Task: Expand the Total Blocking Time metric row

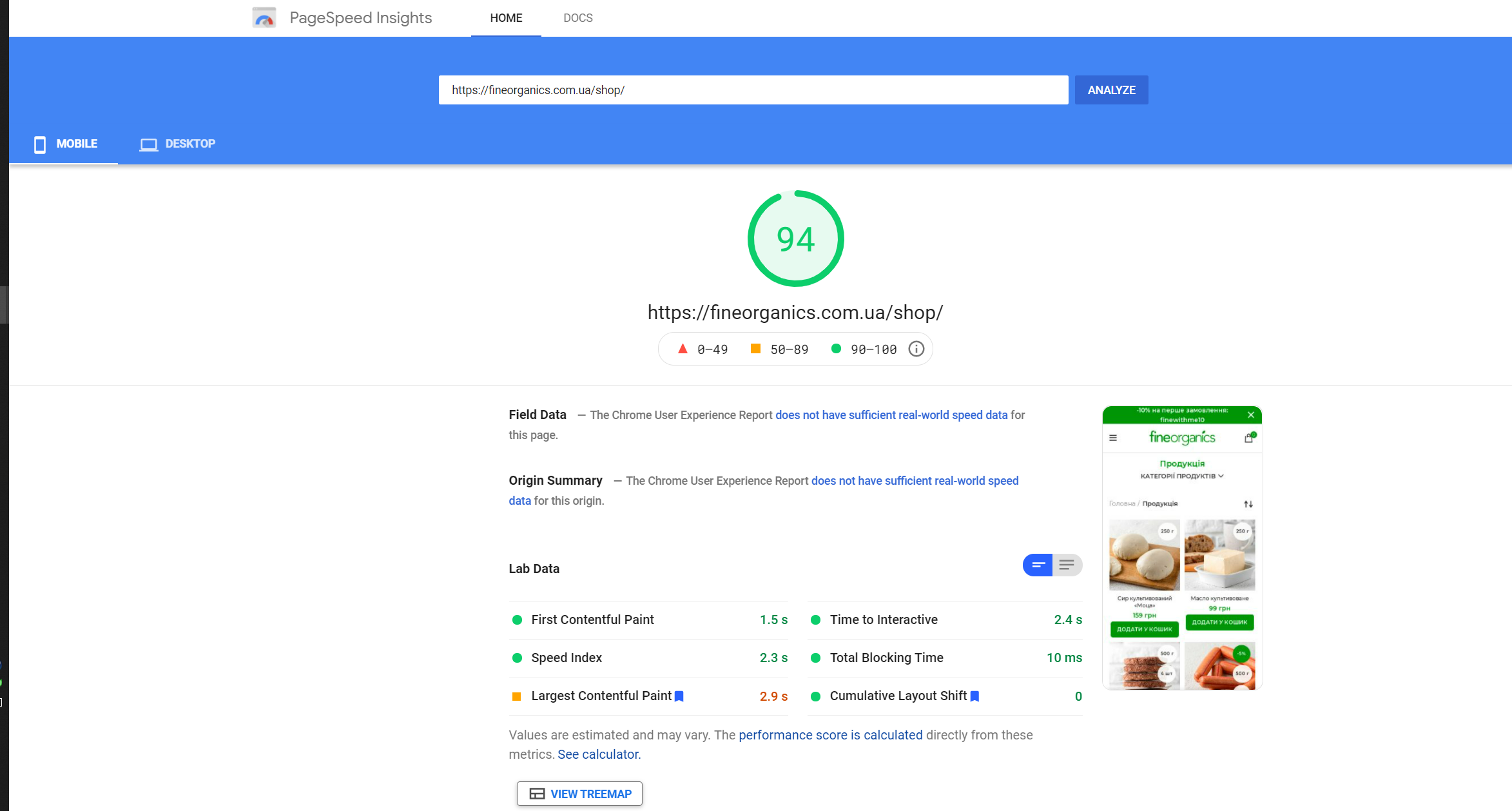Action: 945,658
